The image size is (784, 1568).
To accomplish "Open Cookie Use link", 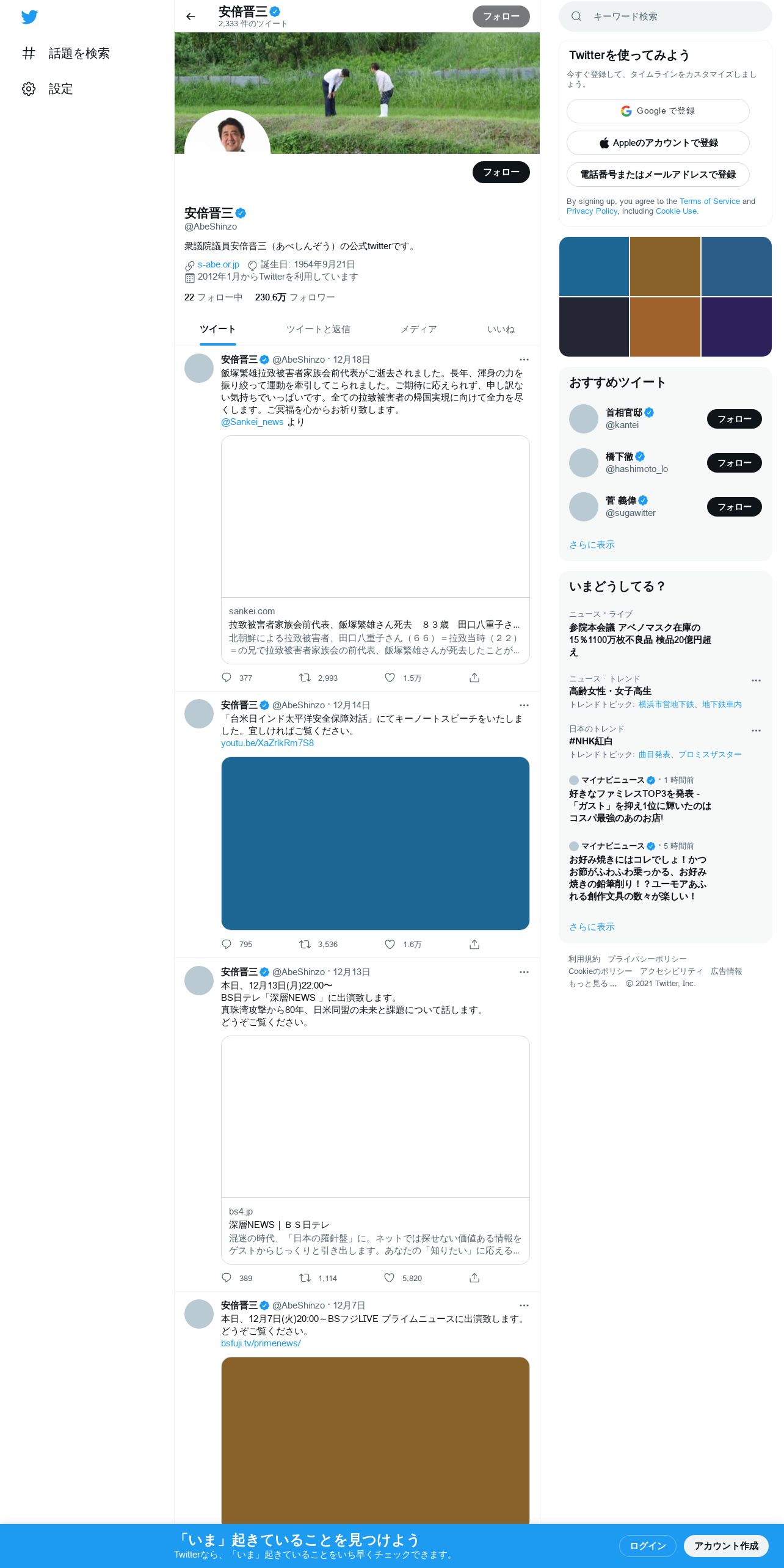I will pyautogui.click(x=676, y=211).
